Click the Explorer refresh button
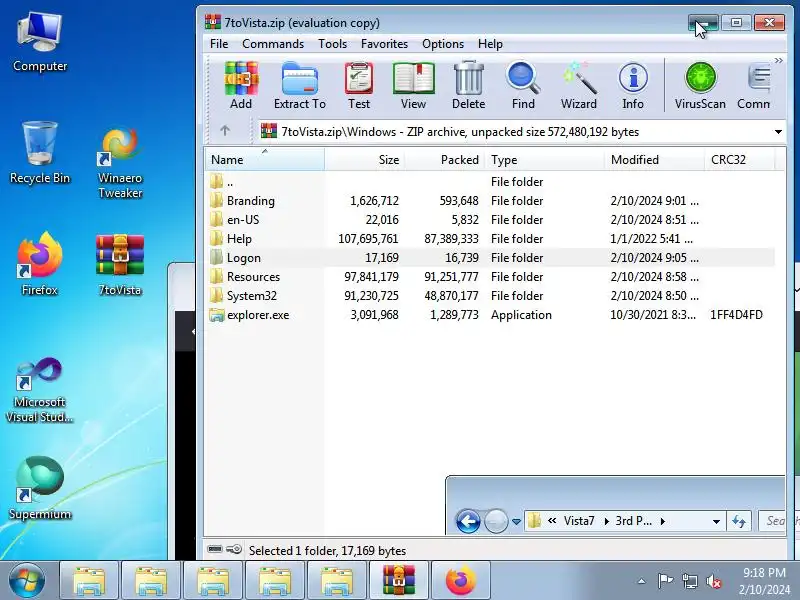The image size is (800, 600). pyautogui.click(x=739, y=521)
